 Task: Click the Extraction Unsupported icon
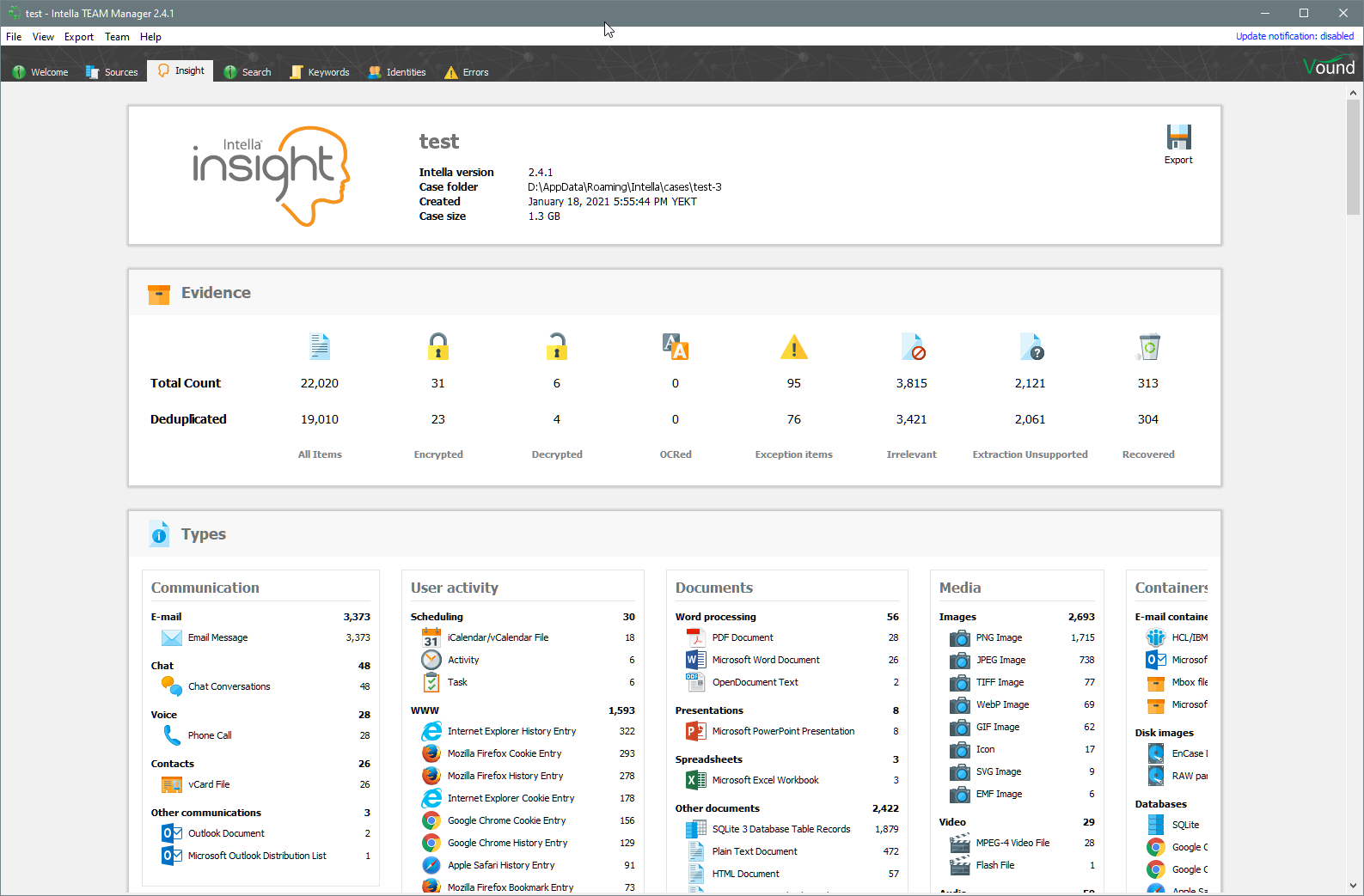(1031, 347)
